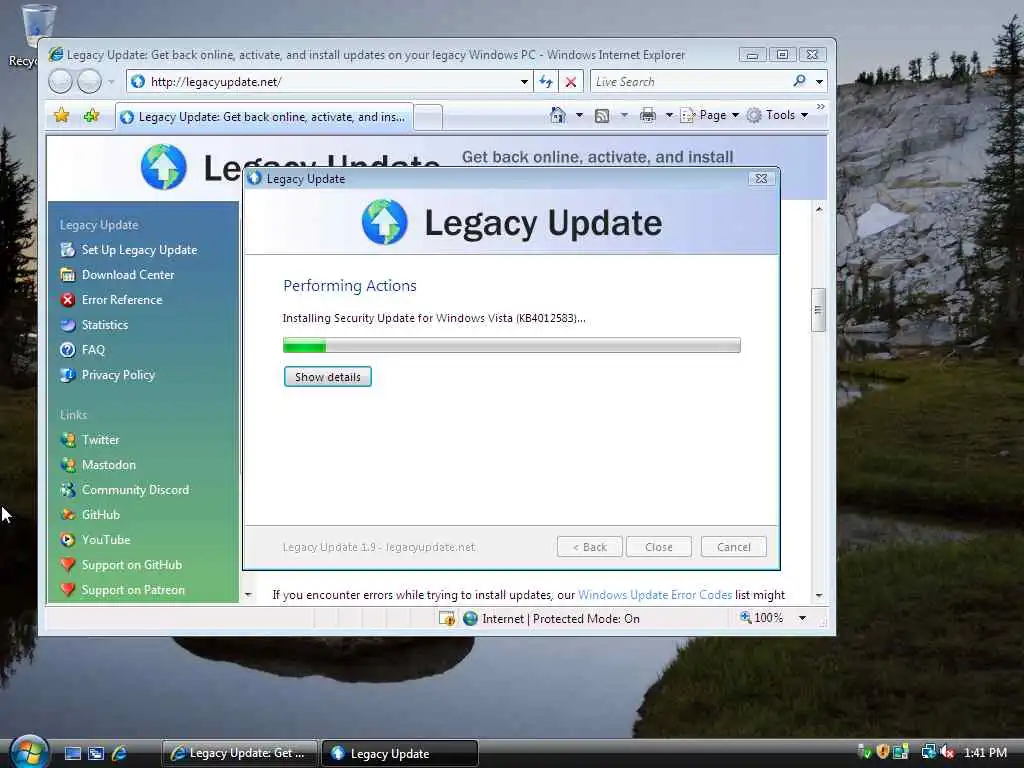Click the Close button in dialog footer

[658, 547]
